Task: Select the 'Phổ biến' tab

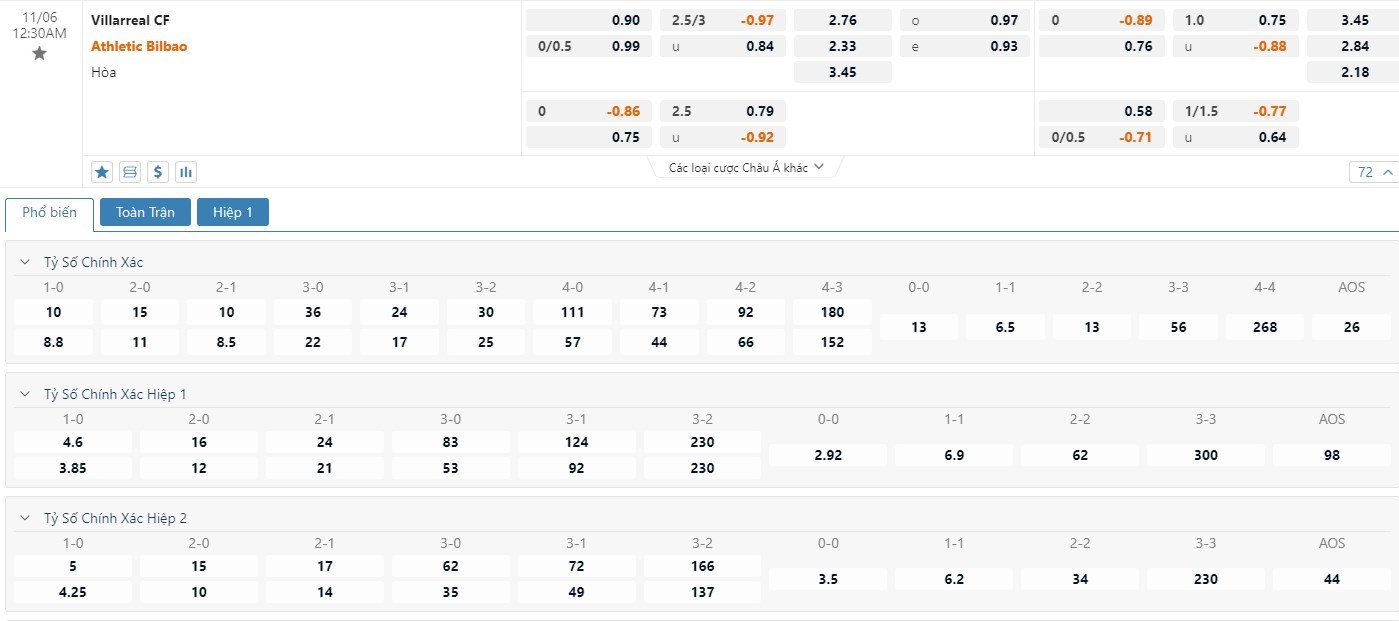Action: click(x=49, y=213)
